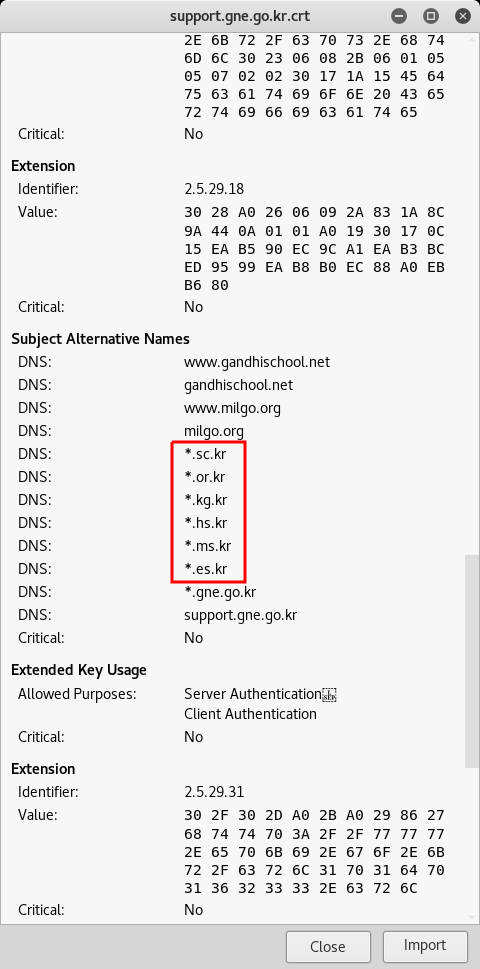Click the Subject Alternative Names heading
This screenshot has width=480, height=969.
100,339
